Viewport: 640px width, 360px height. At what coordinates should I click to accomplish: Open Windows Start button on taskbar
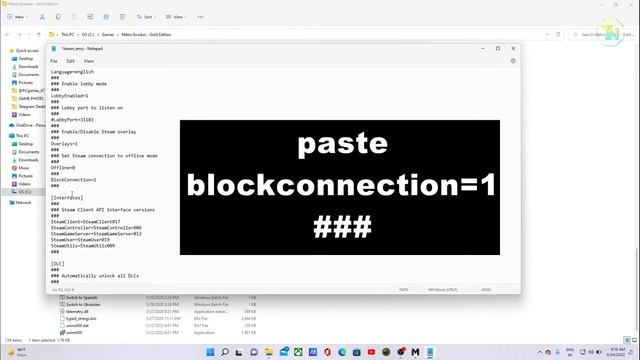[210, 352]
